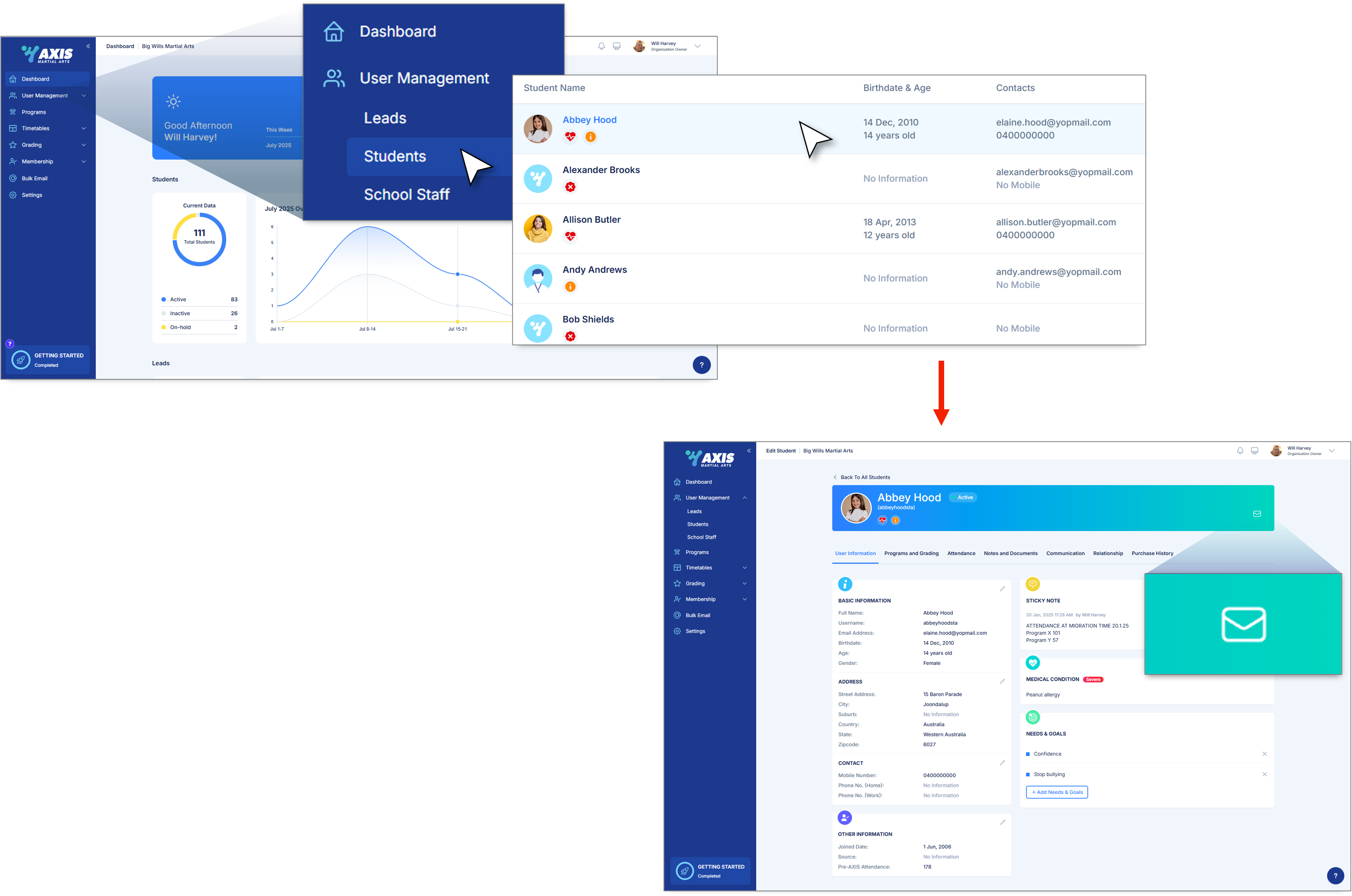Click the blue help question mark on the Edit Student page

click(x=1335, y=875)
